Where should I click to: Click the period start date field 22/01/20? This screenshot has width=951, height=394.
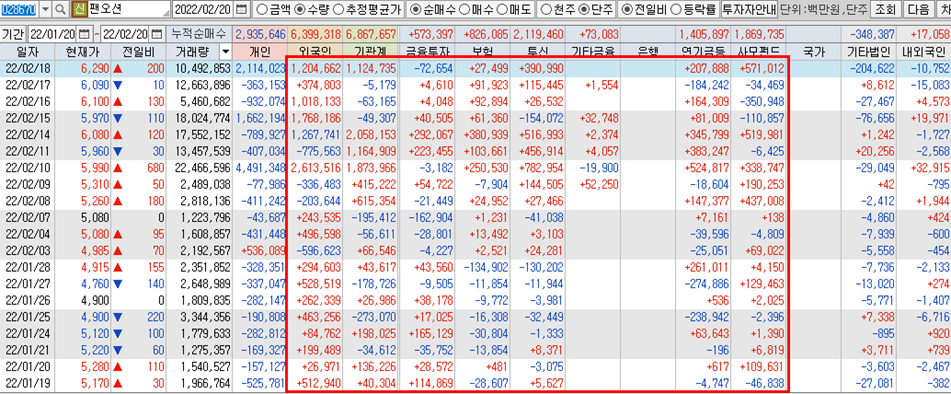click(x=53, y=35)
